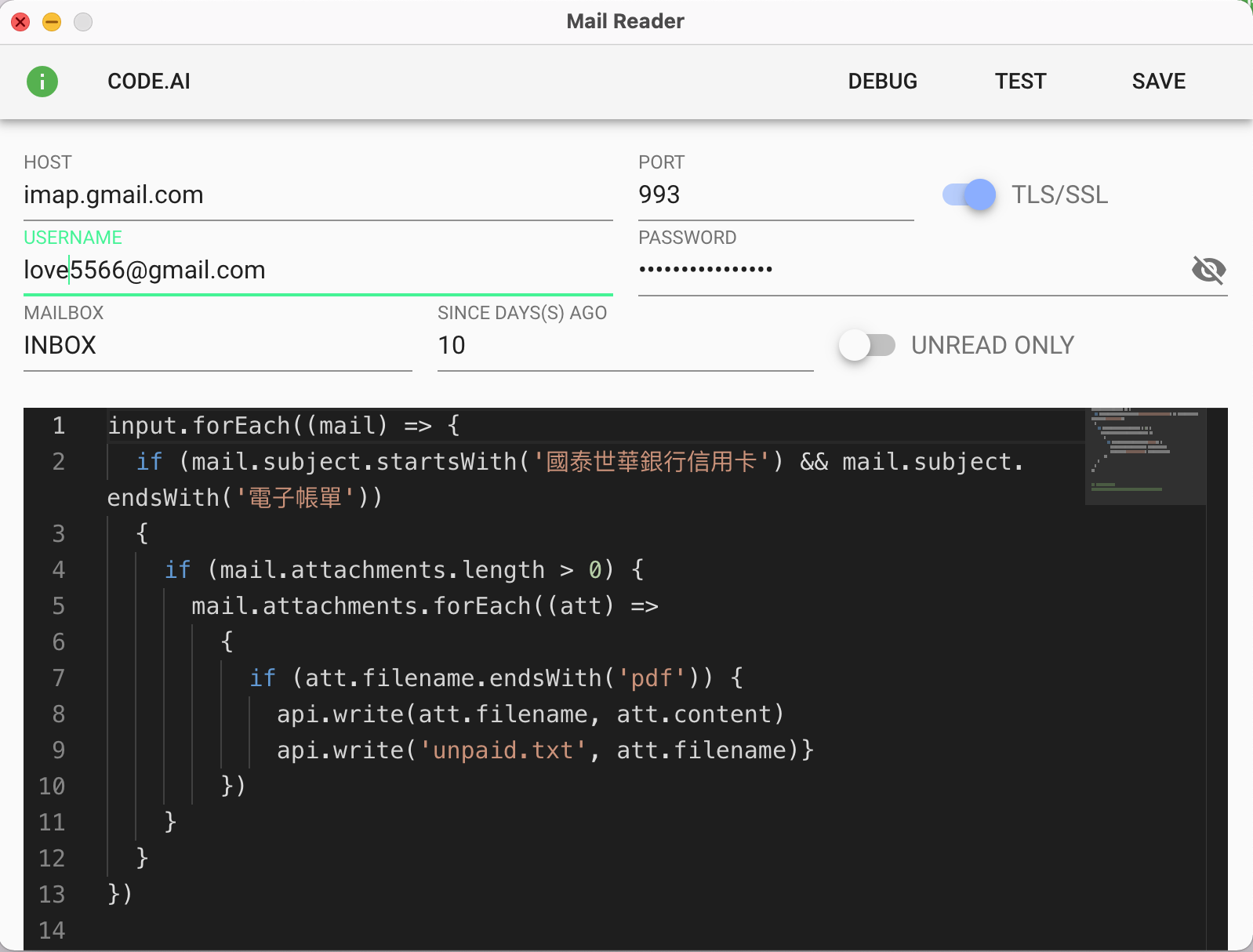Select the Username email field
The image size is (1253, 952).
(318, 271)
